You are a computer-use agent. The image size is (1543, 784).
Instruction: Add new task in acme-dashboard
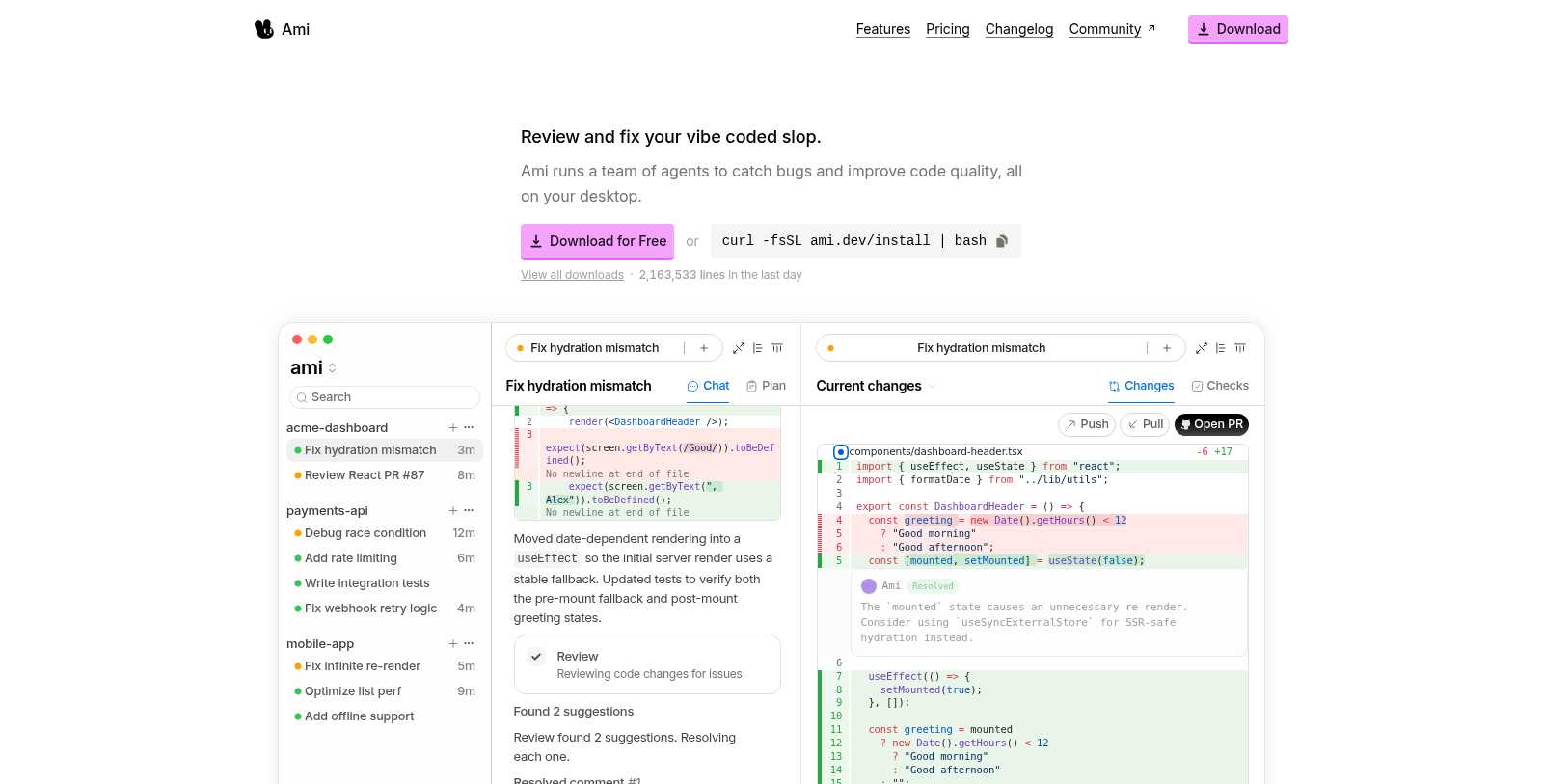(453, 427)
